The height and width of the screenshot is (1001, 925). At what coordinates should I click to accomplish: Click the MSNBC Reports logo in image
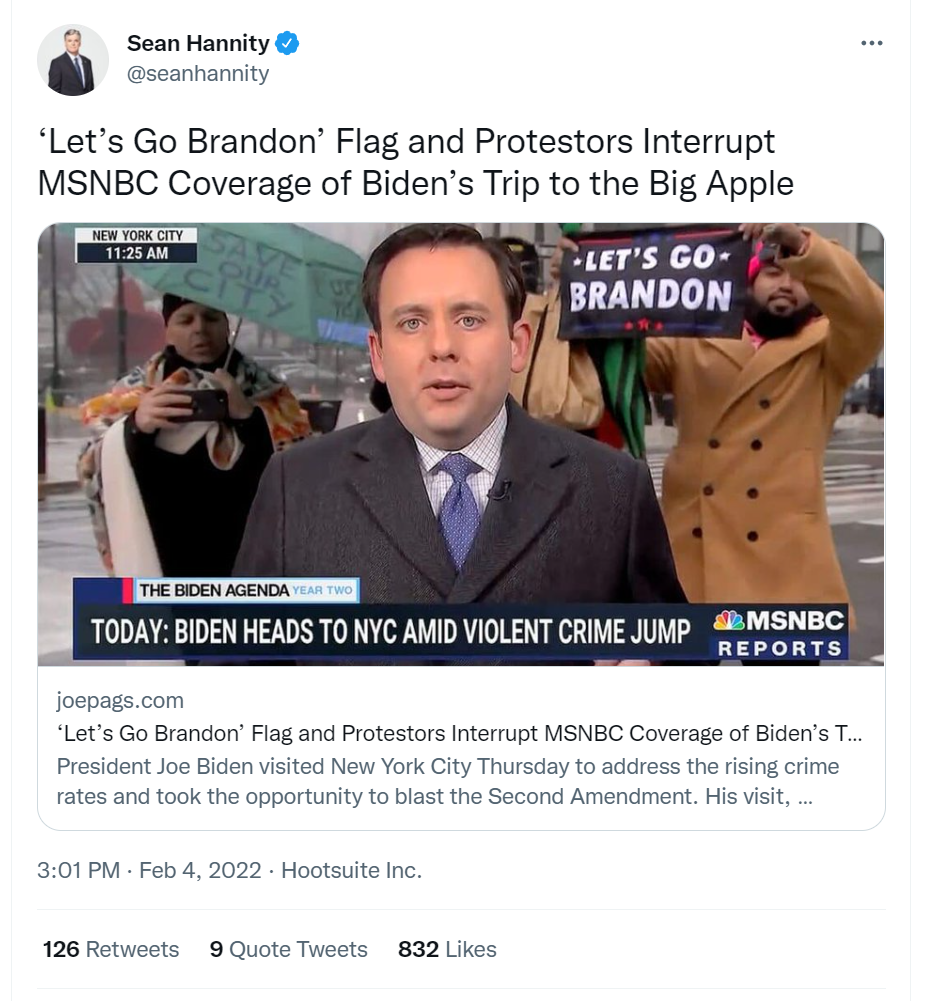[x=779, y=633]
